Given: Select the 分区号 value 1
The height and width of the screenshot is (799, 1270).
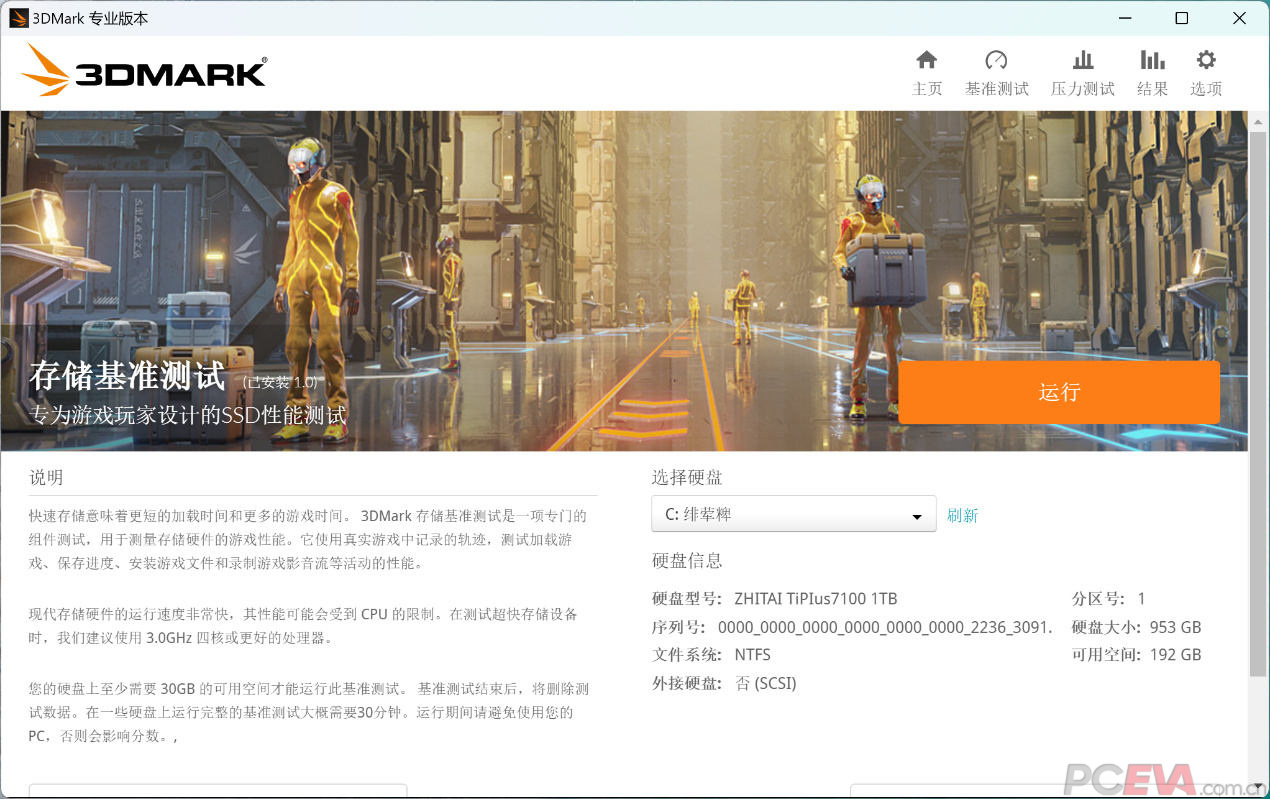Looking at the screenshot, I should 1141,599.
